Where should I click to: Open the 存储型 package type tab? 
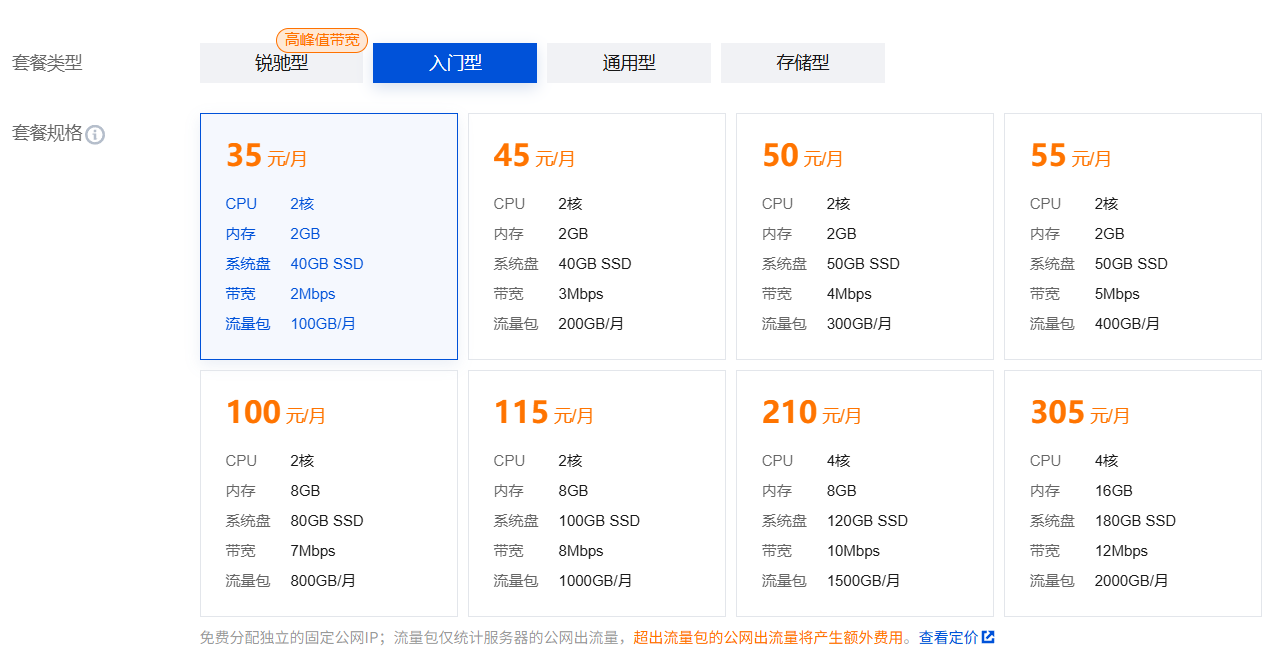802,63
